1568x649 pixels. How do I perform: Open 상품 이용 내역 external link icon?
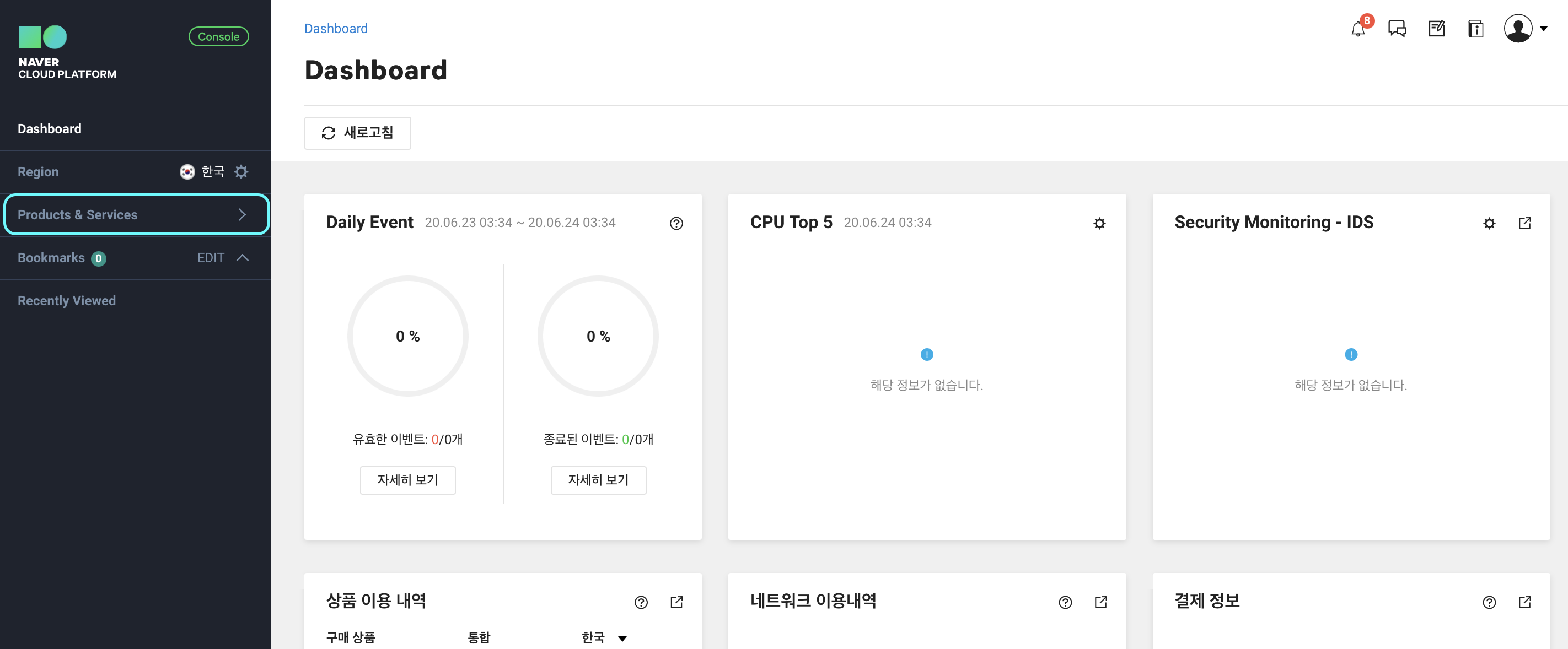pyautogui.click(x=675, y=602)
